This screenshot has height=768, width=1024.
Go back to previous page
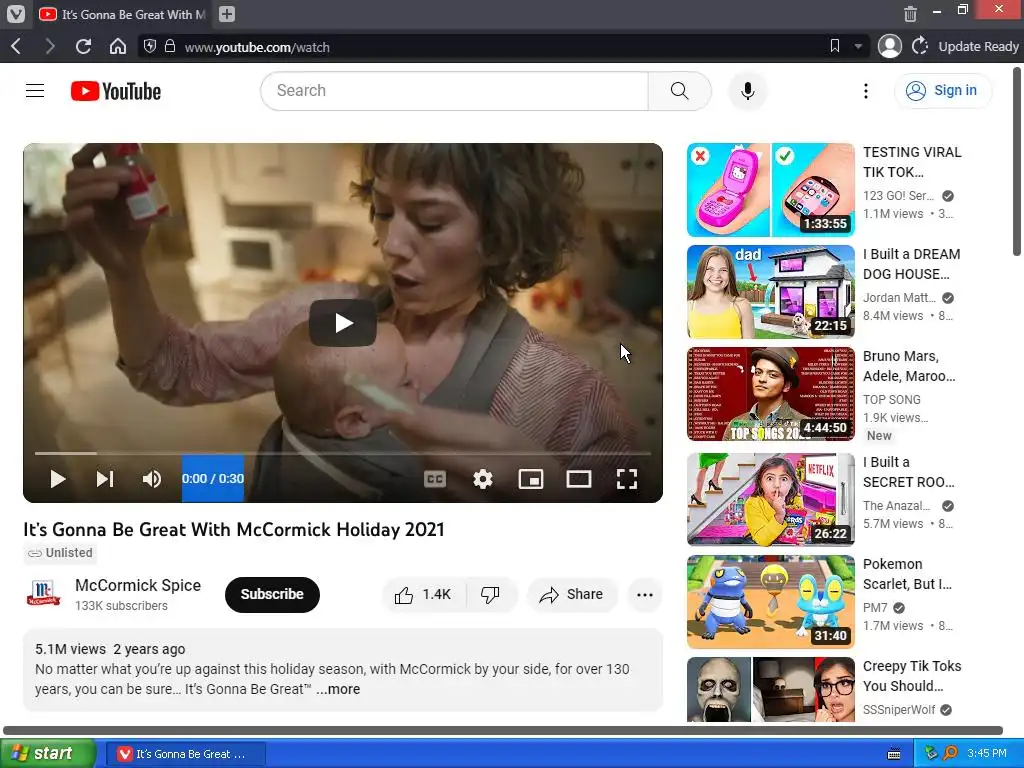[x=17, y=46]
